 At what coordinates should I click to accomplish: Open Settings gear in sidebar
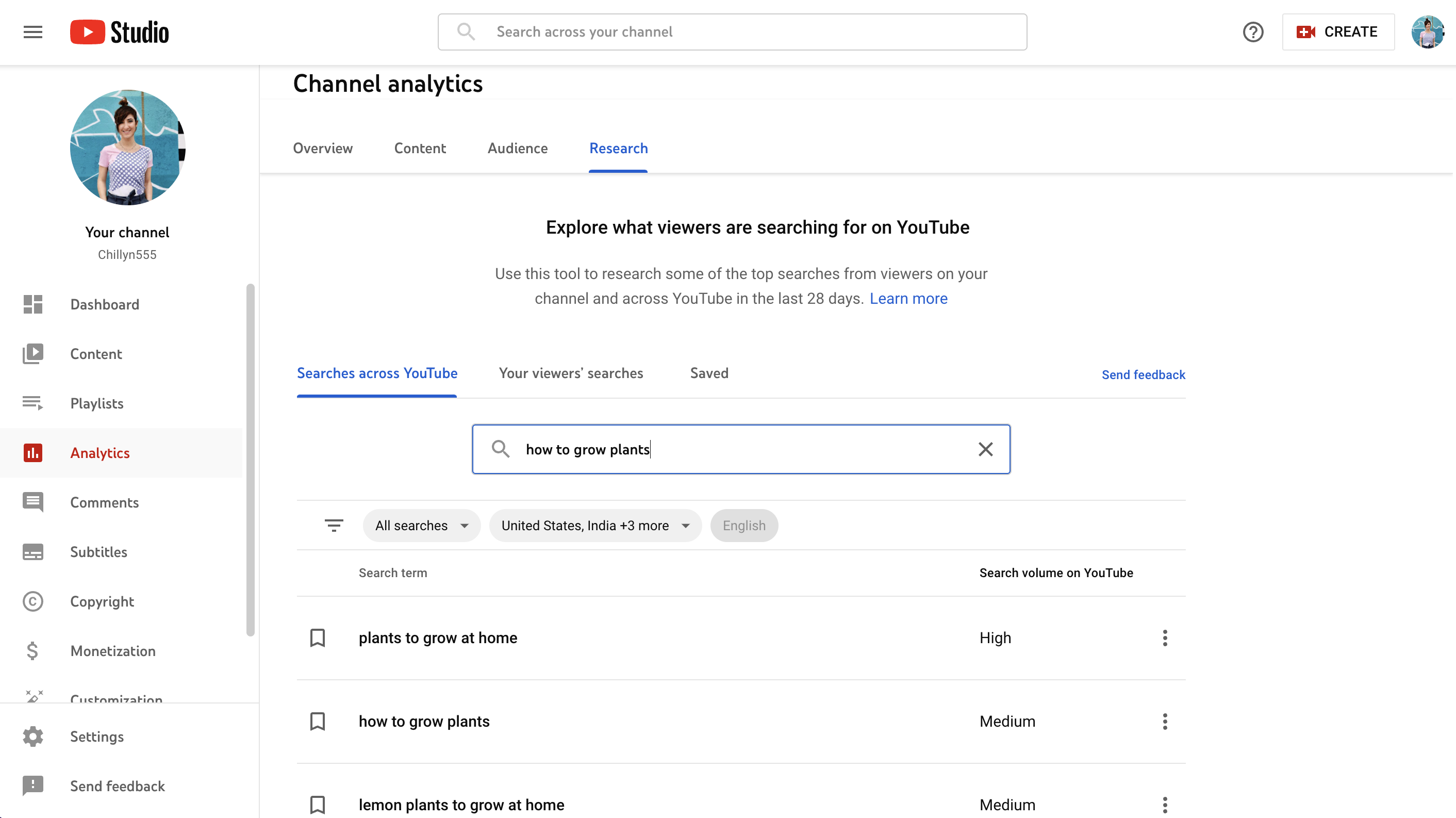(x=96, y=737)
